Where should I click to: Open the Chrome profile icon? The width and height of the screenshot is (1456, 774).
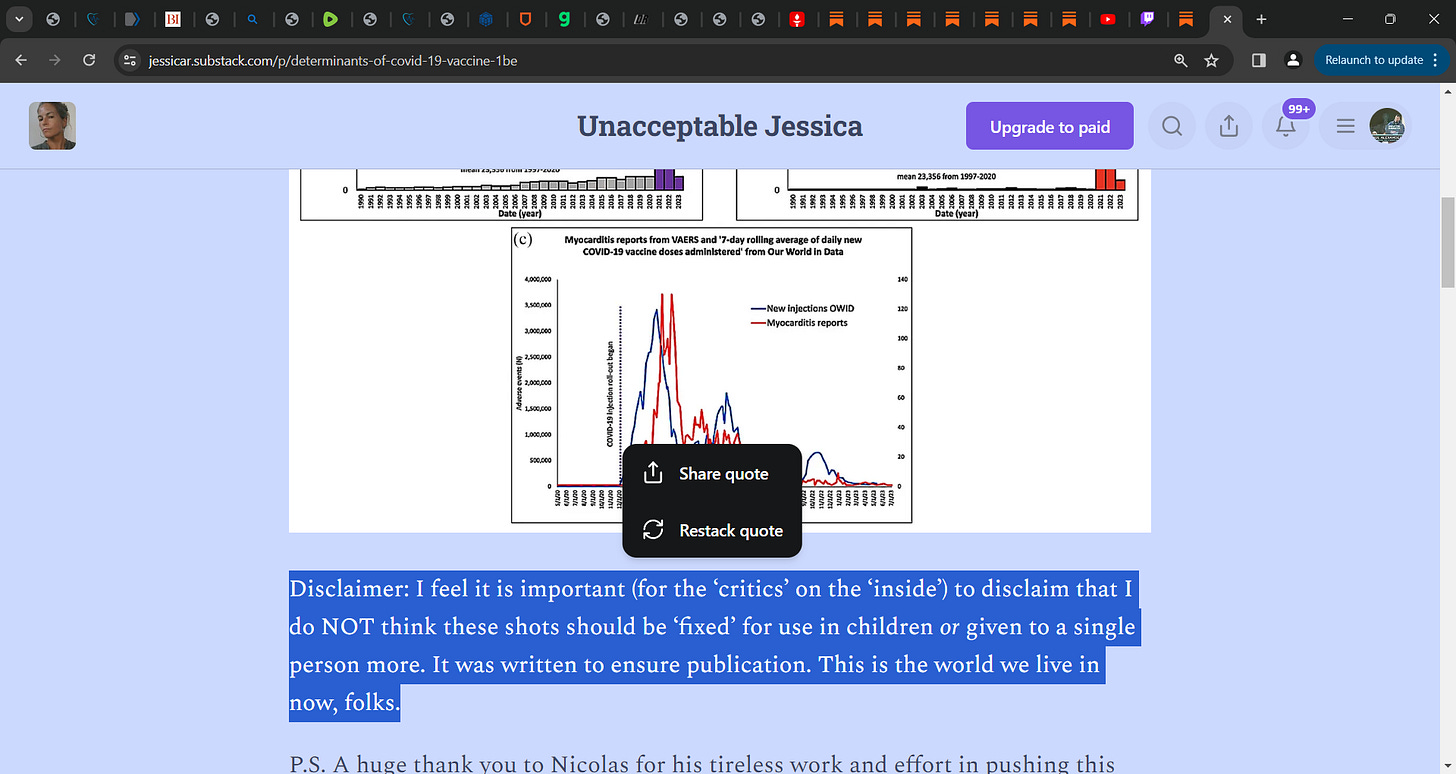pos(1293,60)
